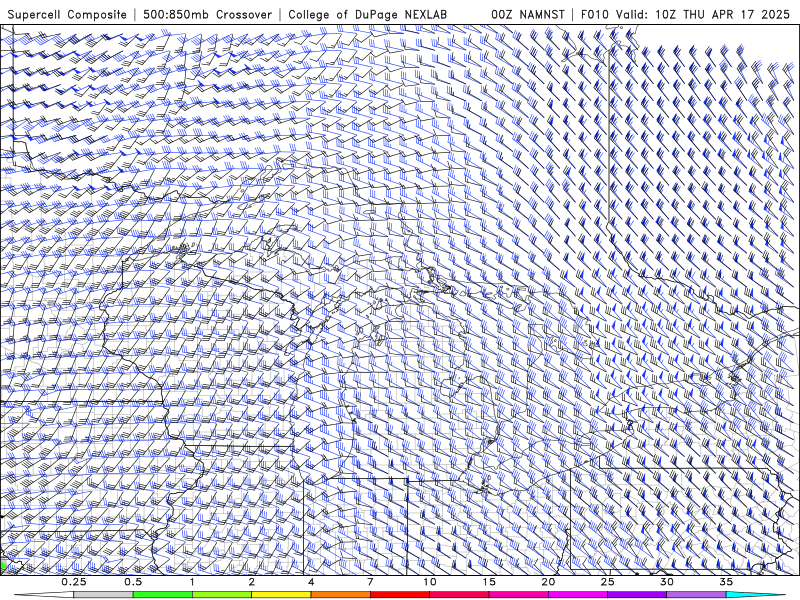Click the gray color bar segment
The image size is (800, 600).
tap(104, 595)
